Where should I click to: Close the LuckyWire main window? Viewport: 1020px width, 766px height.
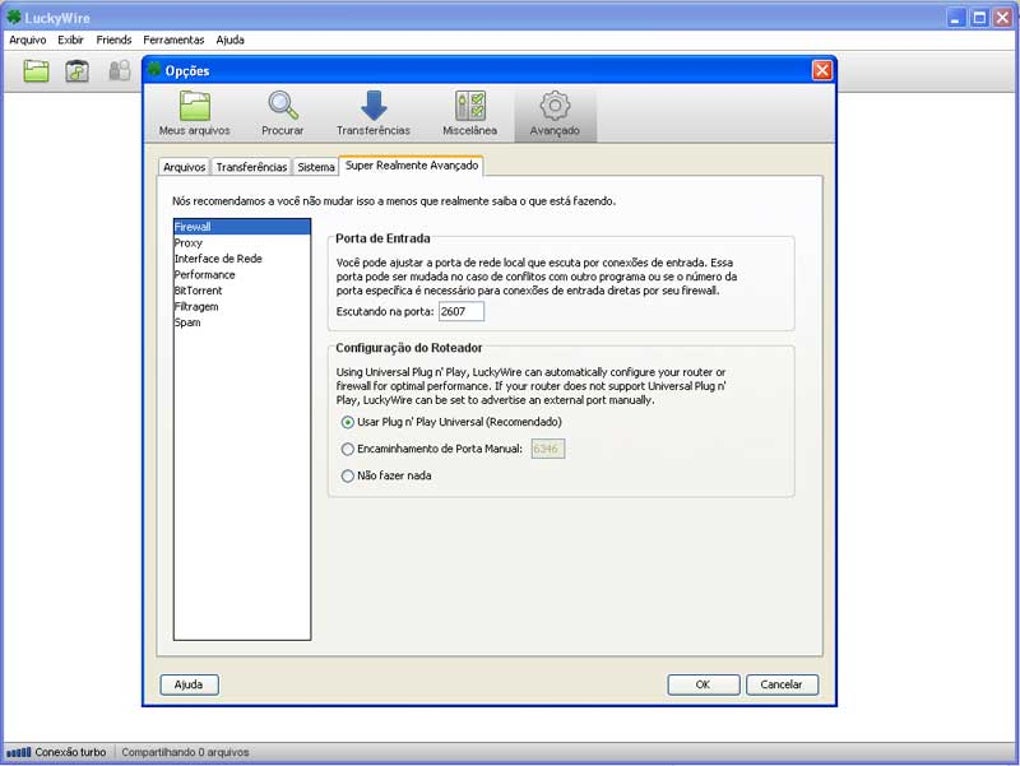click(x=1003, y=18)
